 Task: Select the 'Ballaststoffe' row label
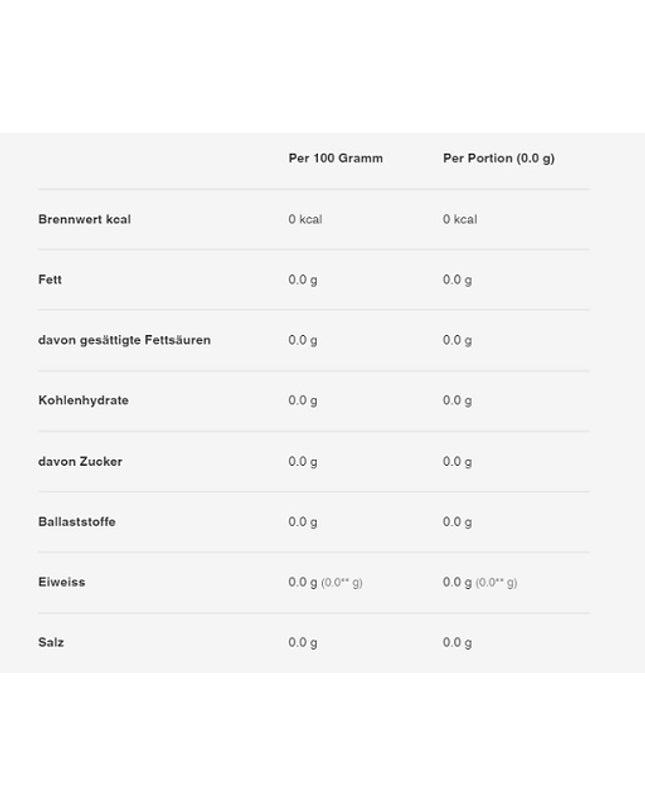(x=77, y=522)
